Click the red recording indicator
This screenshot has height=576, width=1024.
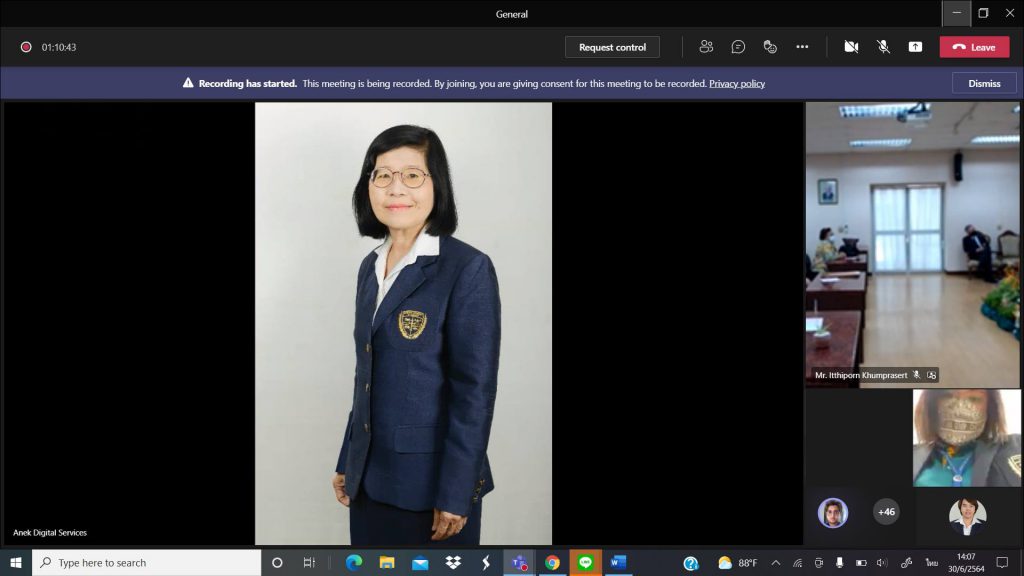click(25, 47)
